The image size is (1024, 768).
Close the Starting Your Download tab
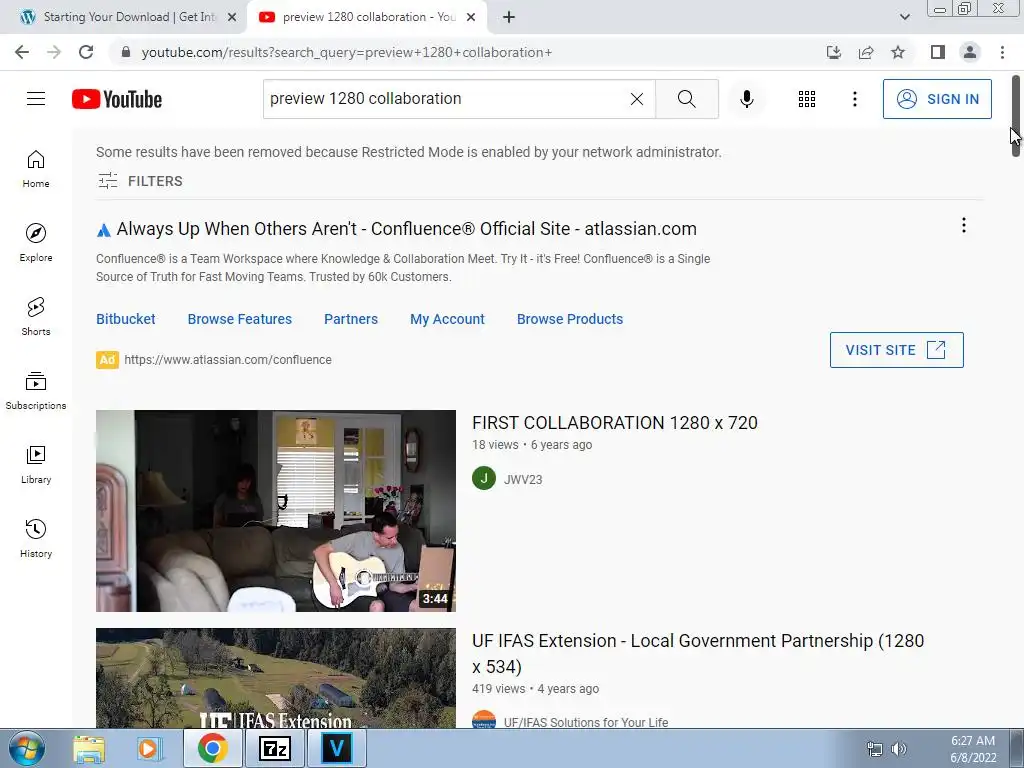232,18
